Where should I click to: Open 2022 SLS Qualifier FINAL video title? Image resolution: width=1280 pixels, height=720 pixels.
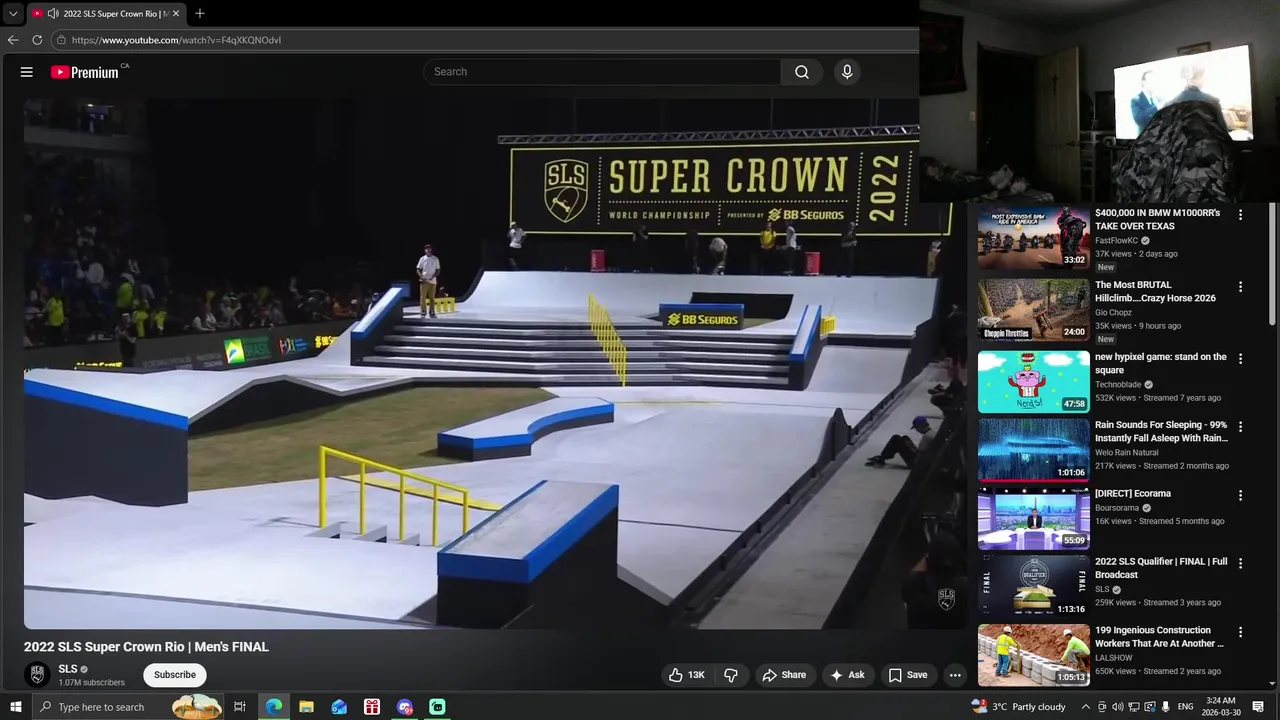1161,568
